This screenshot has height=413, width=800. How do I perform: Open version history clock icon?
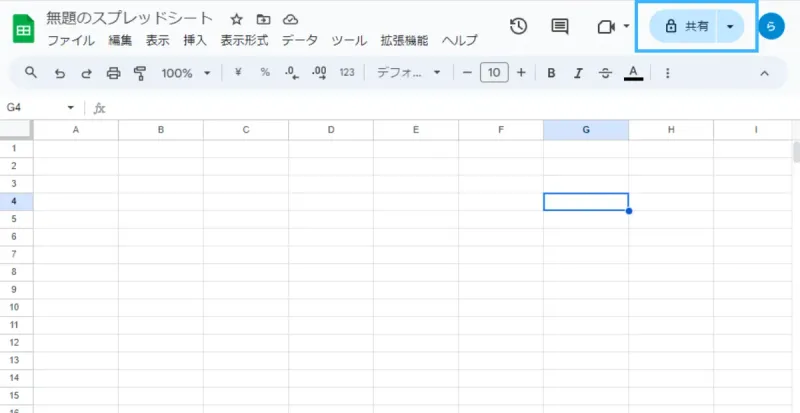(x=518, y=27)
